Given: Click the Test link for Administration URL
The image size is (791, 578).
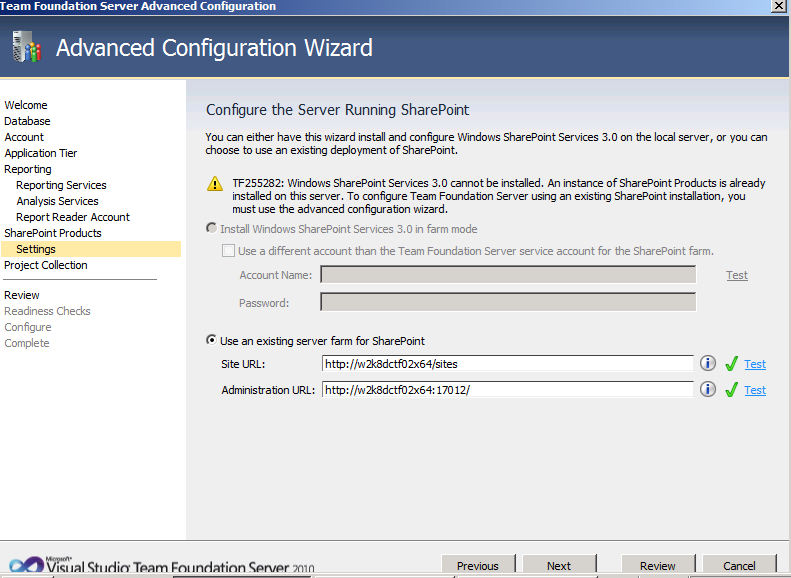Looking at the screenshot, I should [x=755, y=390].
